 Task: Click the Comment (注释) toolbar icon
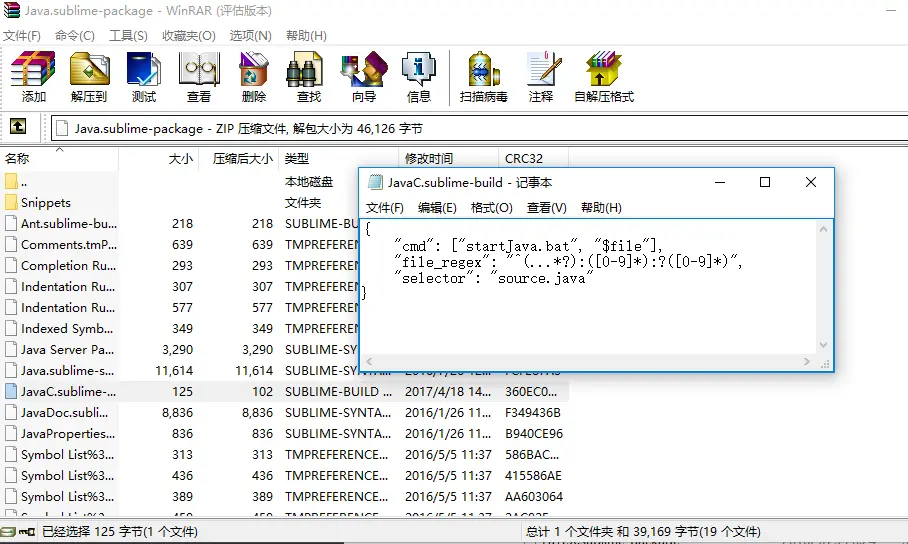coord(541,76)
